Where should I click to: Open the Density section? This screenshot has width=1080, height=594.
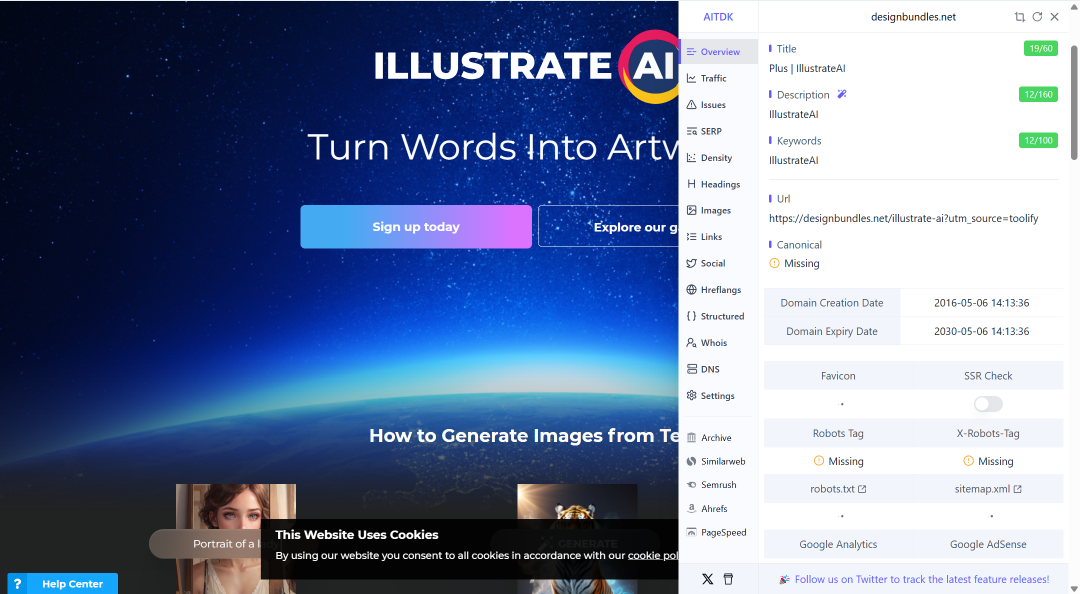point(718,158)
